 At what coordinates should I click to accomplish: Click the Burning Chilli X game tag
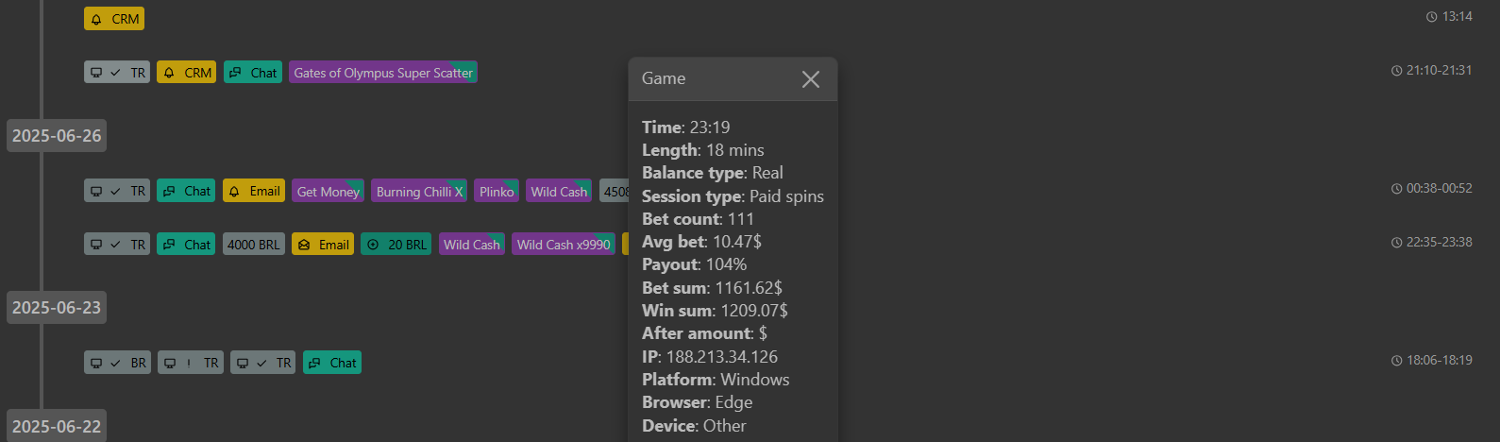click(x=419, y=191)
